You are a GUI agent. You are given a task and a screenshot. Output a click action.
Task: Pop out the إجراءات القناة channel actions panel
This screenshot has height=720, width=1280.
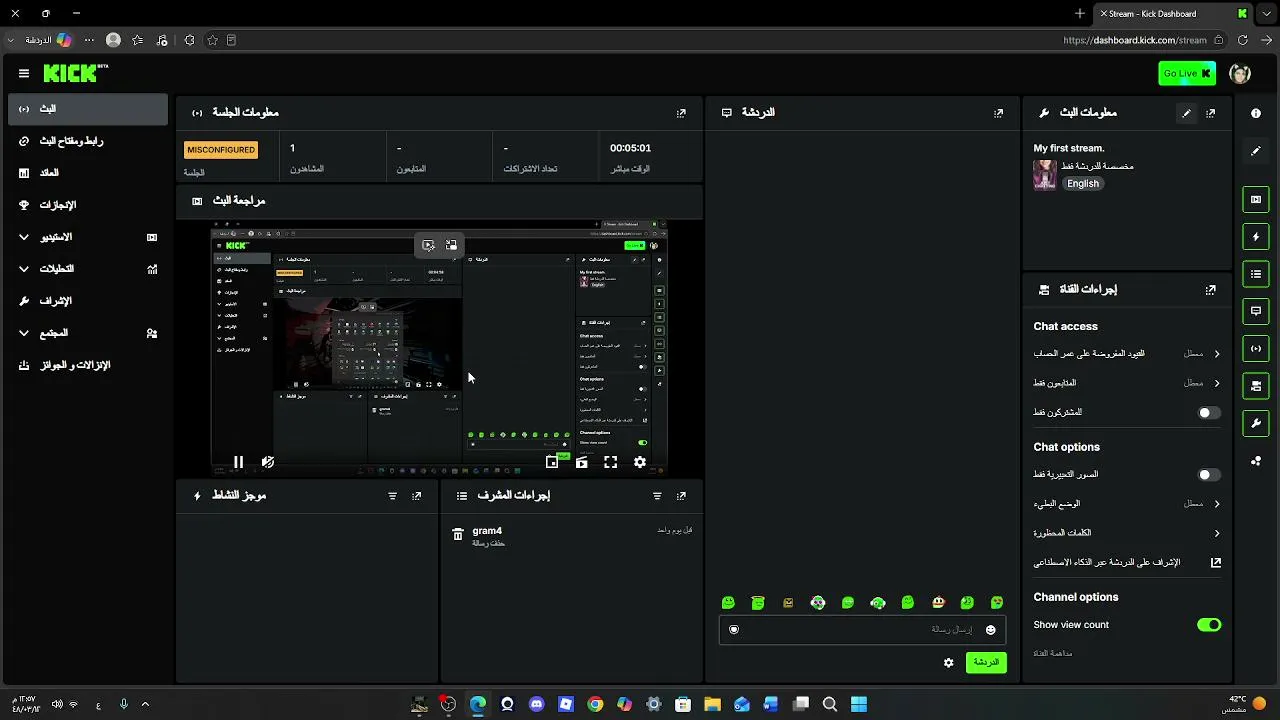point(1211,289)
